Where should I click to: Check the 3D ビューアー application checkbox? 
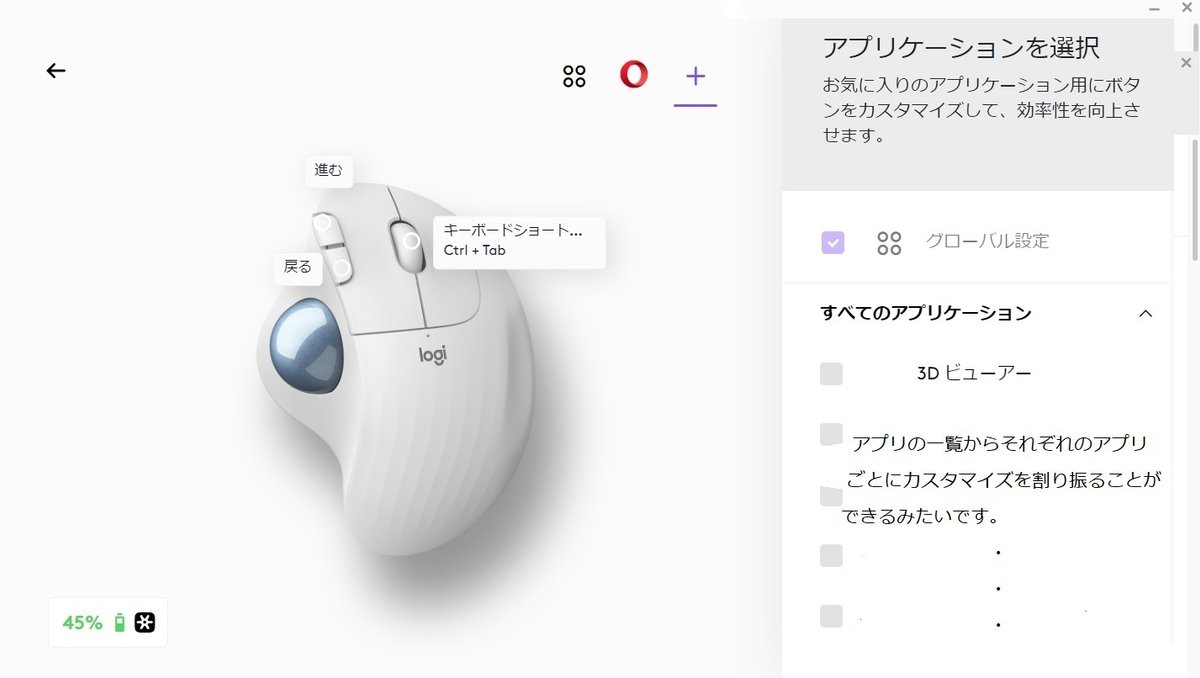click(831, 374)
